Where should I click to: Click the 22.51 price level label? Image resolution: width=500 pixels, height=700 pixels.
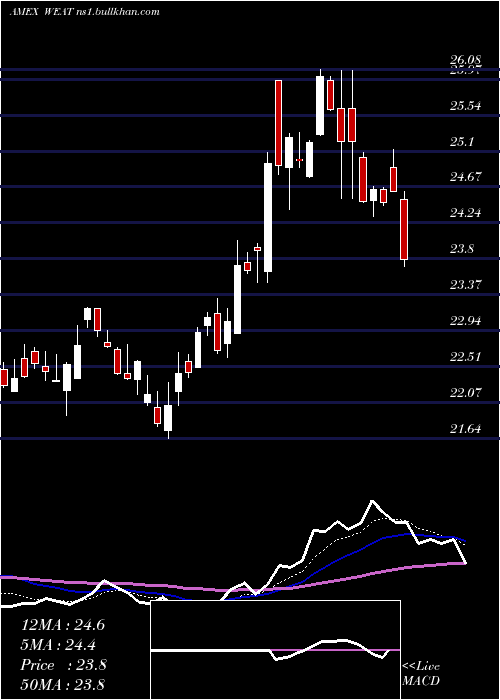(466, 357)
